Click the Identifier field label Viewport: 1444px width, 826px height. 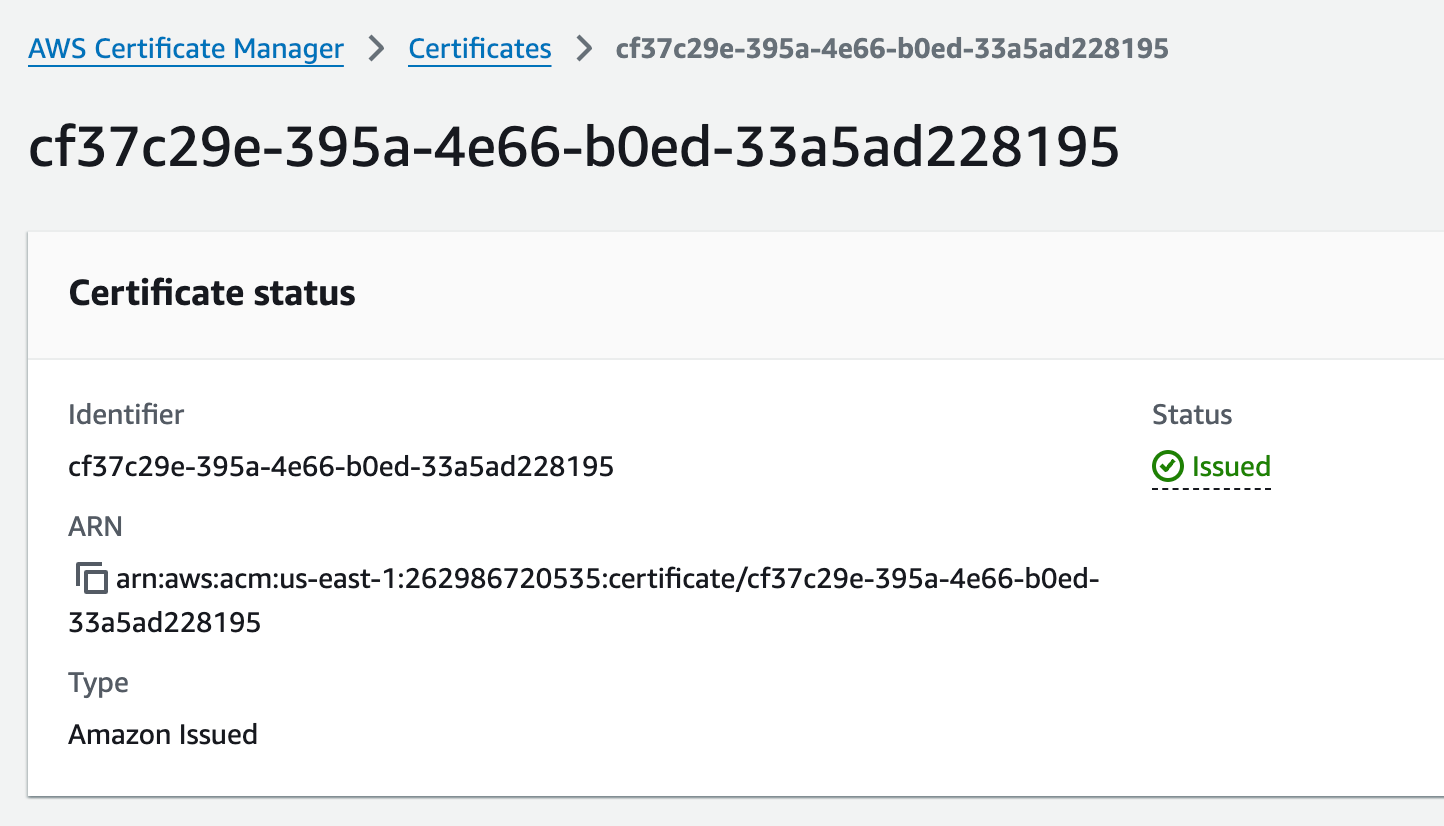(126, 414)
